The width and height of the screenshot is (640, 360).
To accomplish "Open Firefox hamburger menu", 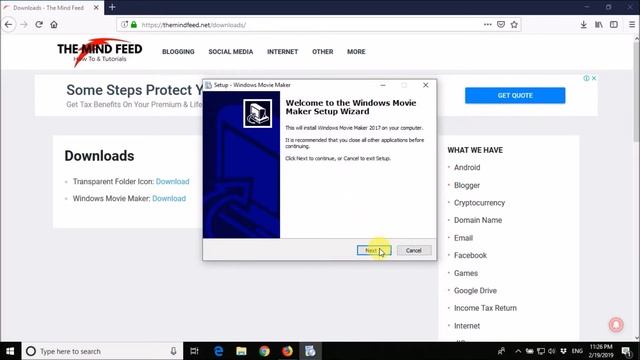I will [631, 24].
